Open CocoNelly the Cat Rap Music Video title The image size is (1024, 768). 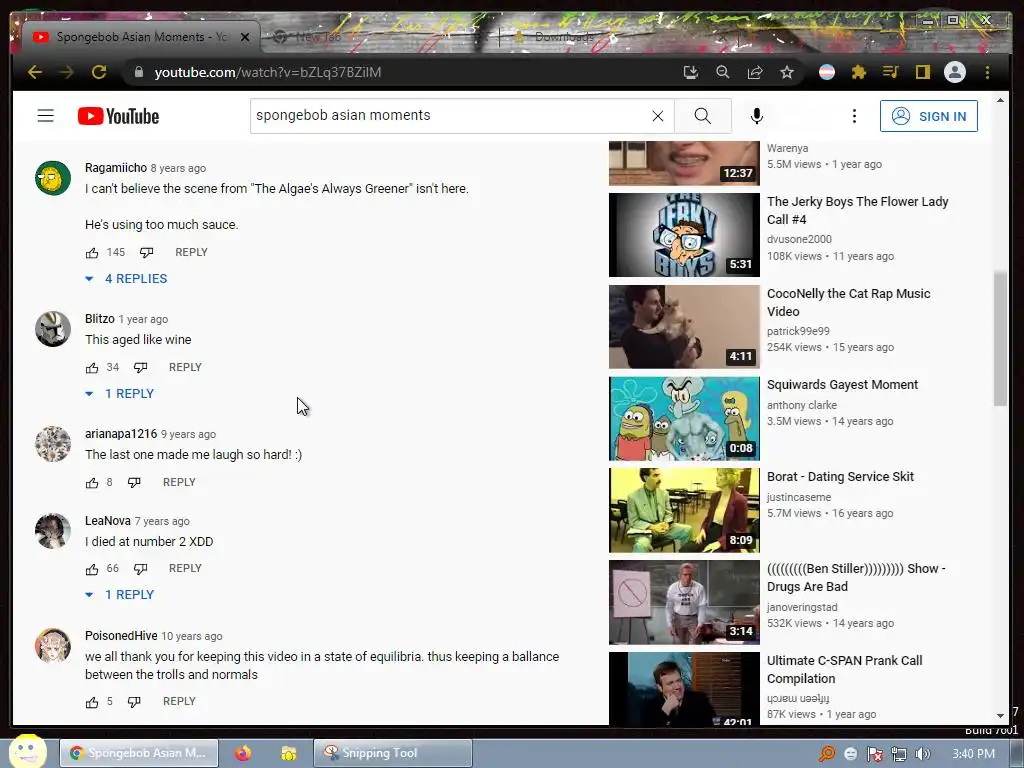848,302
